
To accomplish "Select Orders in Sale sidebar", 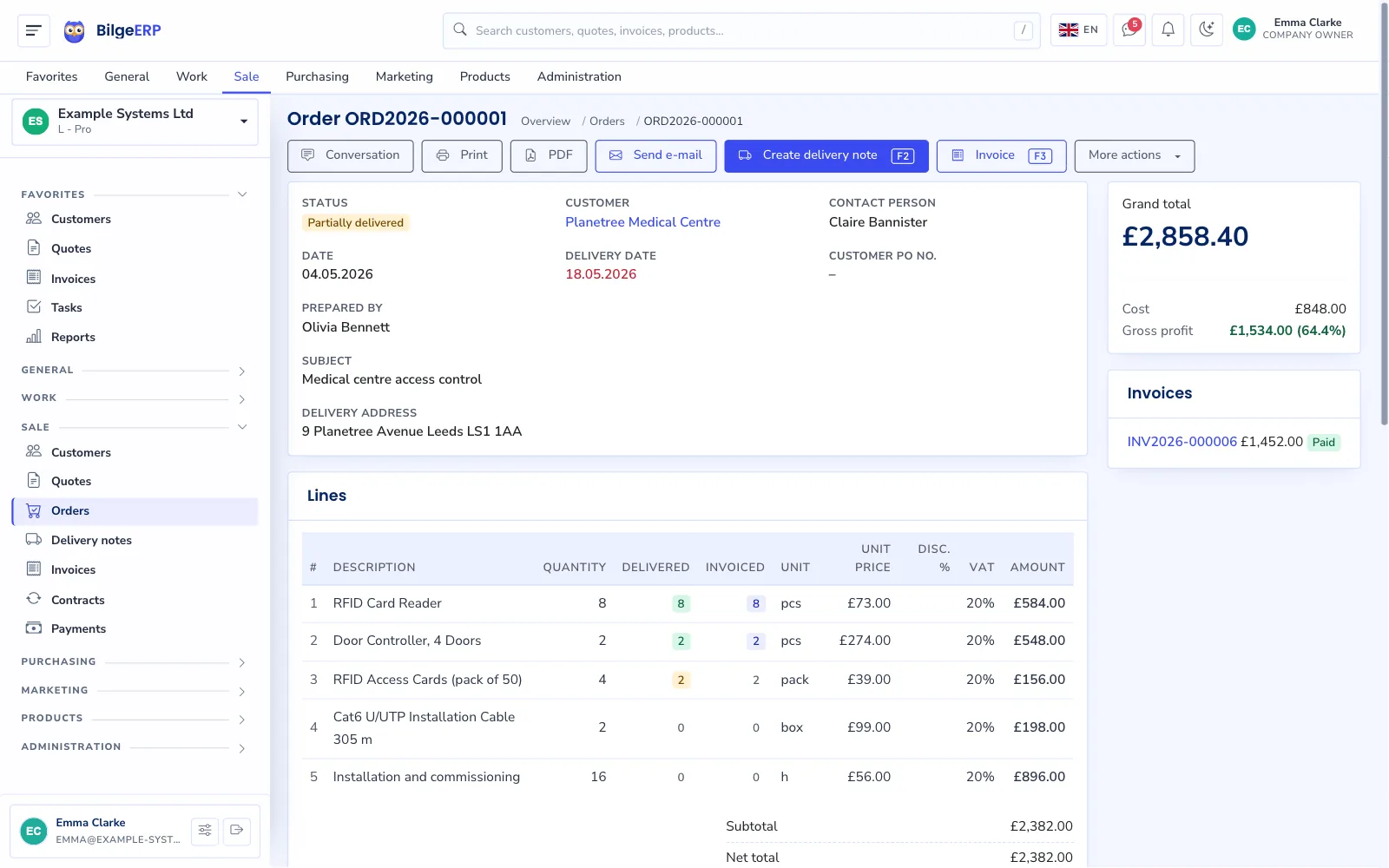I will 135,511.
